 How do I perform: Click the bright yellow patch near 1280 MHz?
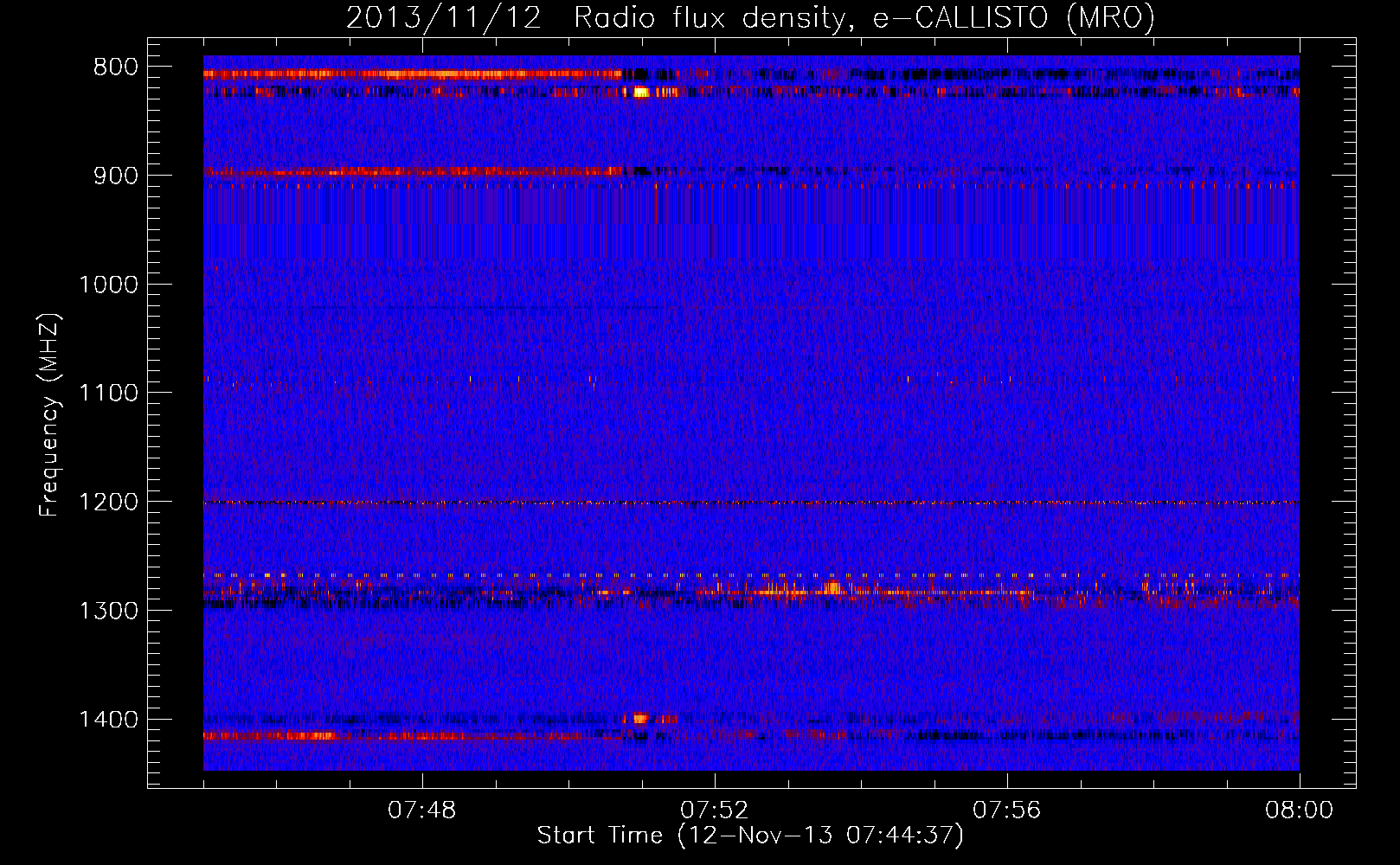click(x=833, y=588)
